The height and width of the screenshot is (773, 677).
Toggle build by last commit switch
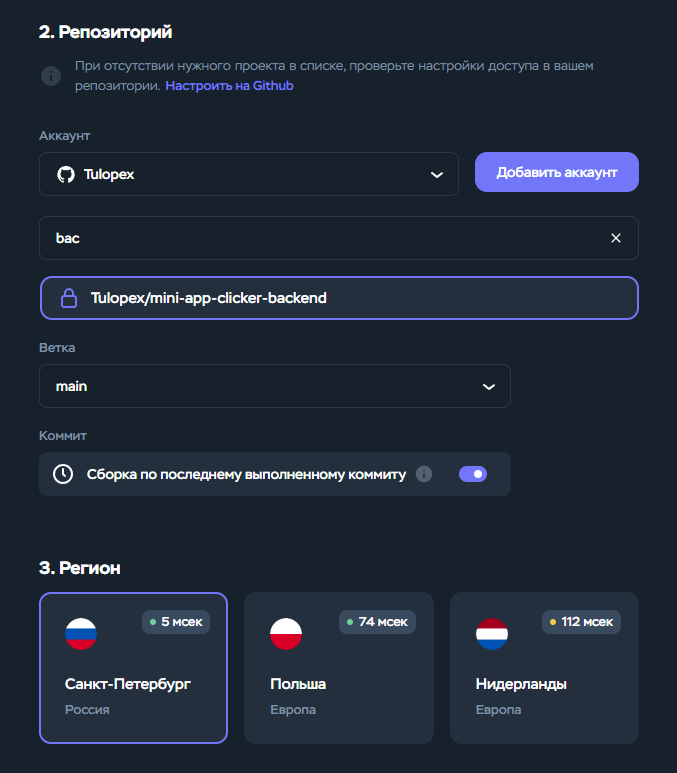(473, 474)
